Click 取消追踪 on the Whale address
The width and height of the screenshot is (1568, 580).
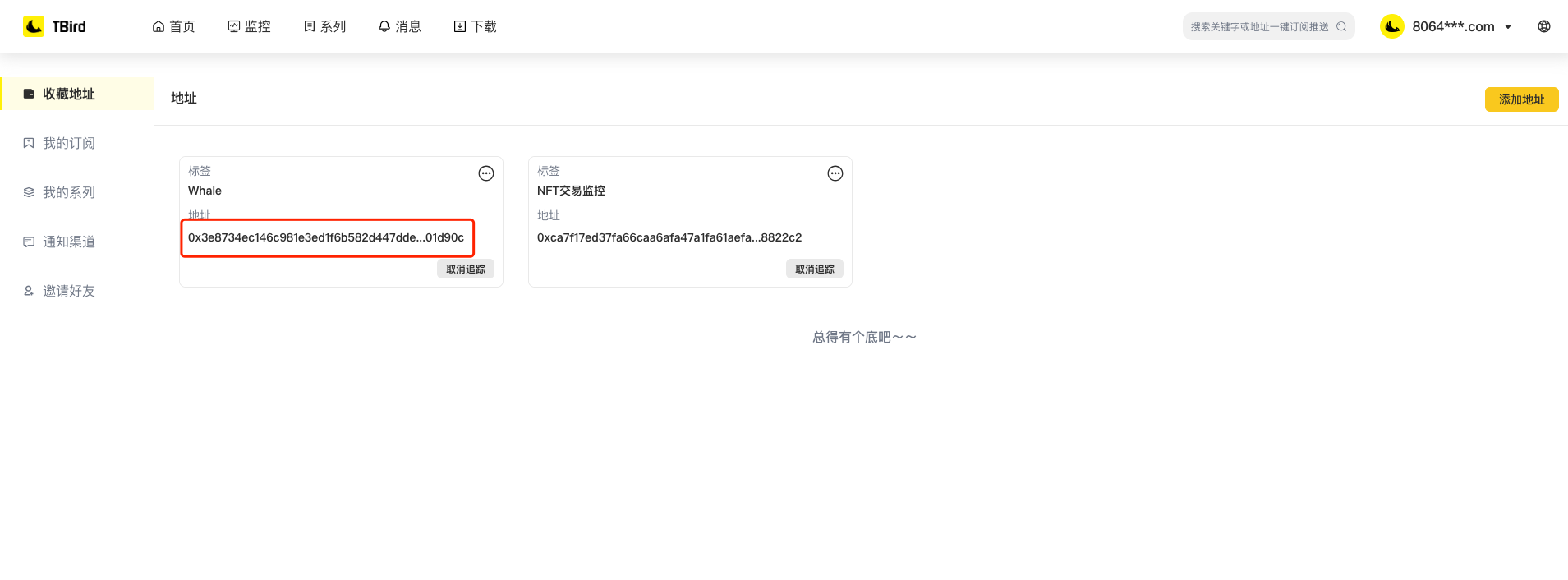[x=465, y=269]
